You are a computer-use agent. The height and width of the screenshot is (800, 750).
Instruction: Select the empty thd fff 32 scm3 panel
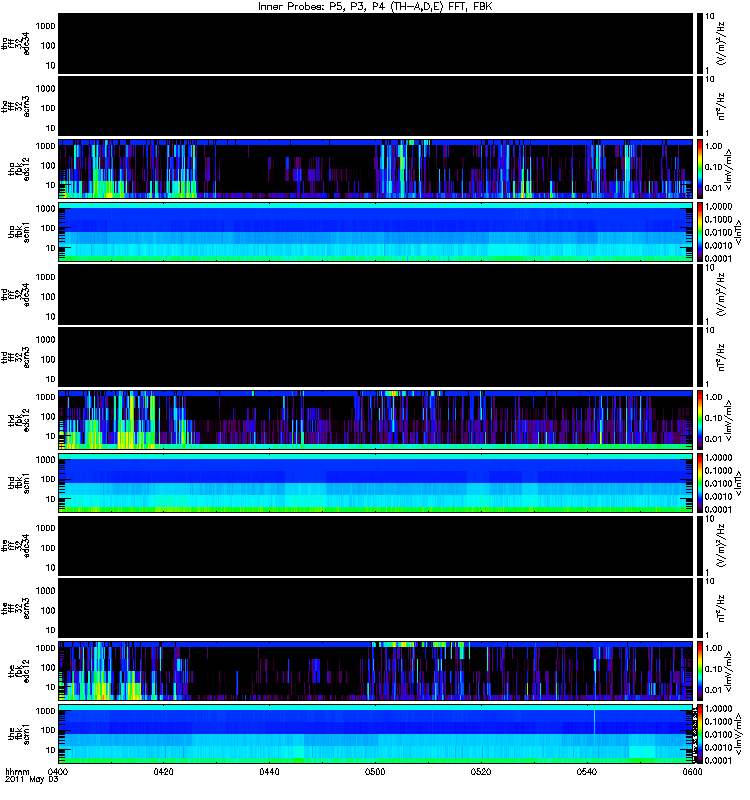(x=376, y=357)
